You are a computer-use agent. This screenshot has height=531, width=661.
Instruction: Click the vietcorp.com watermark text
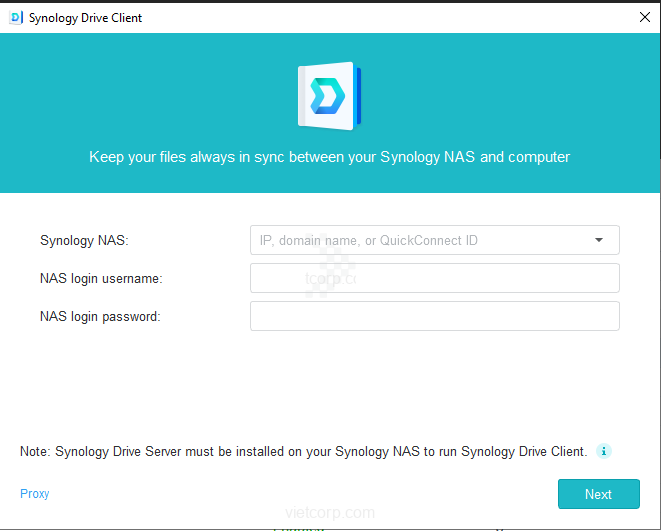pyautogui.click(x=329, y=513)
